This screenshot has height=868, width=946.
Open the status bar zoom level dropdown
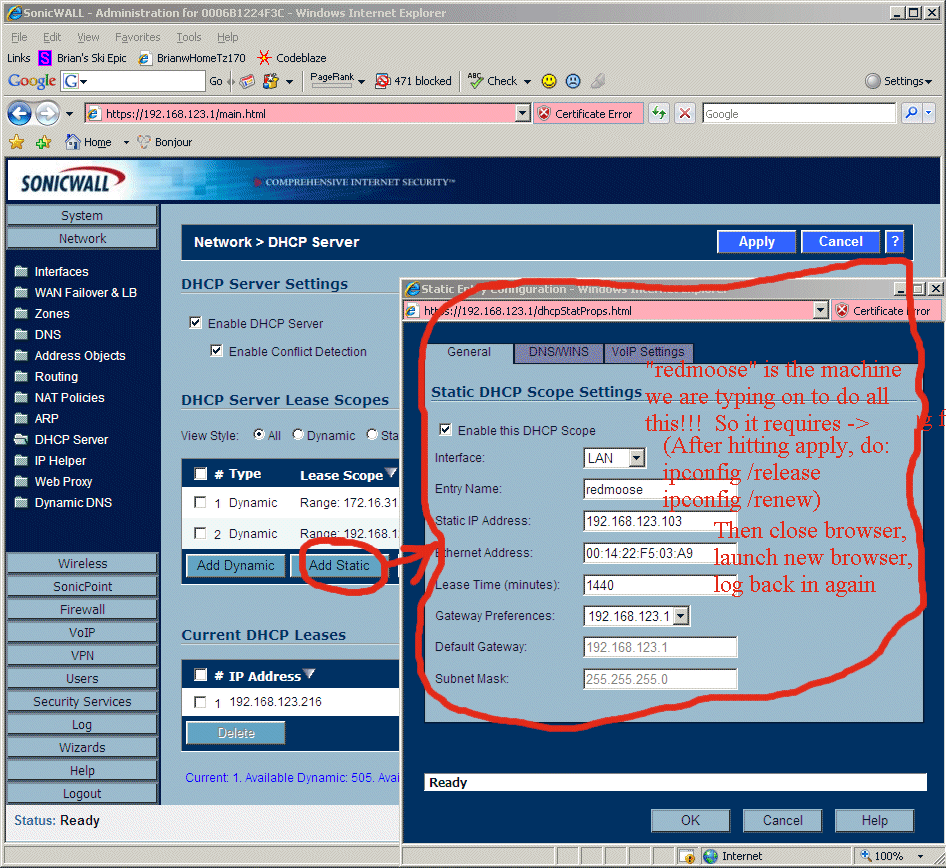point(921,856)
